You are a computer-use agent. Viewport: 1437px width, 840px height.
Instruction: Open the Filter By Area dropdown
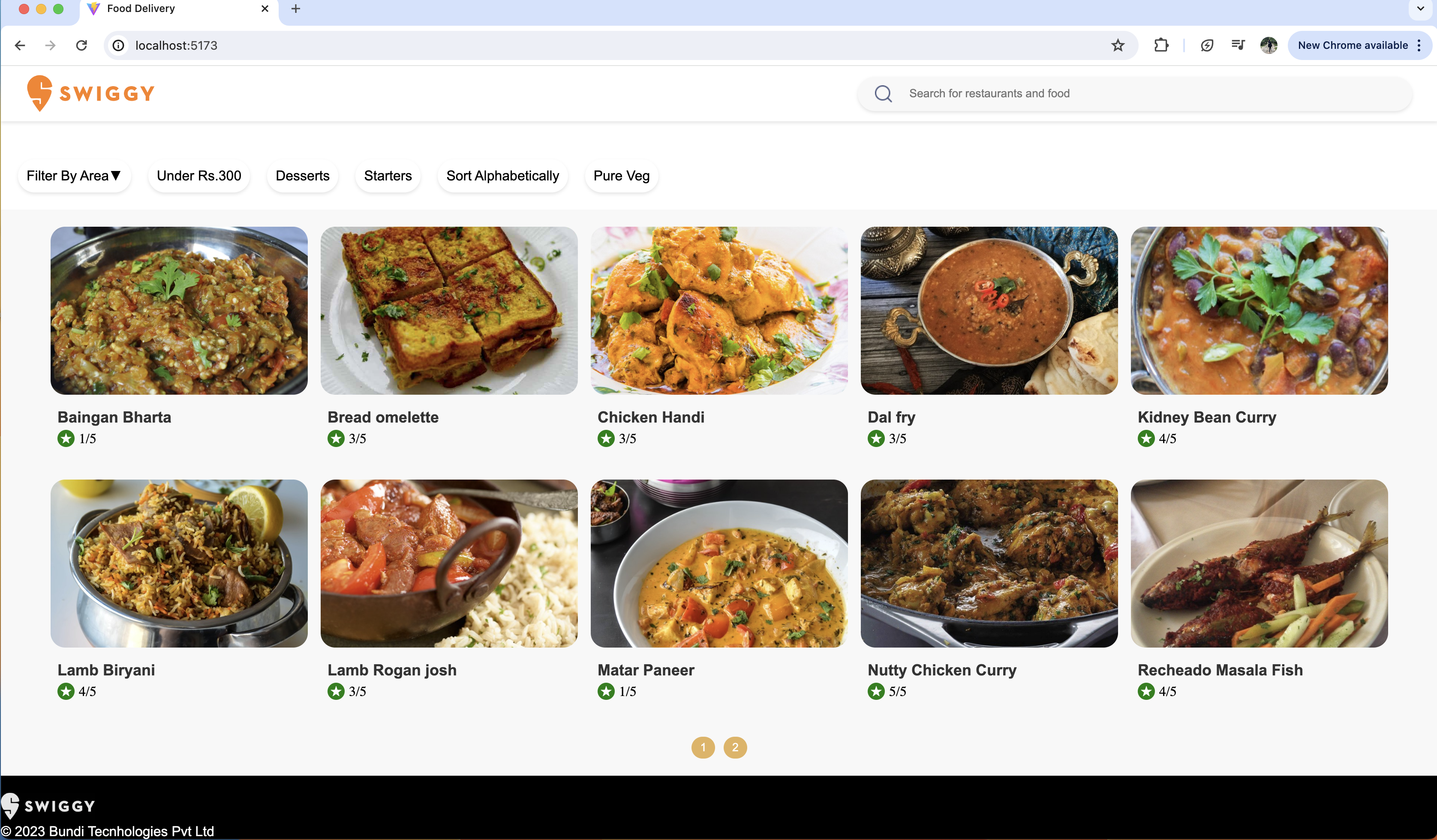click(x=74, y=176)
